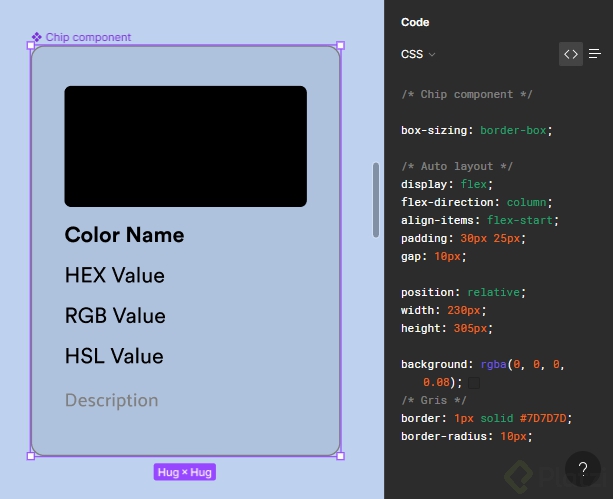Click the /* Gris */ comment
613x499 pixels.
point(434,400)
